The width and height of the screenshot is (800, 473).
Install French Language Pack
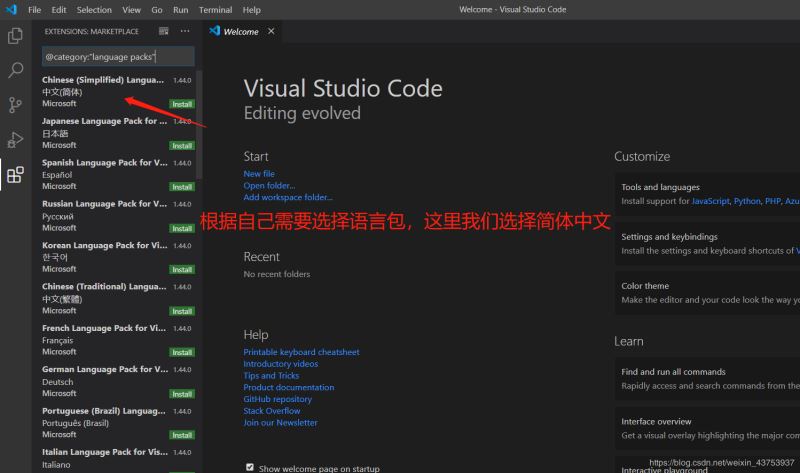point(182,353)
